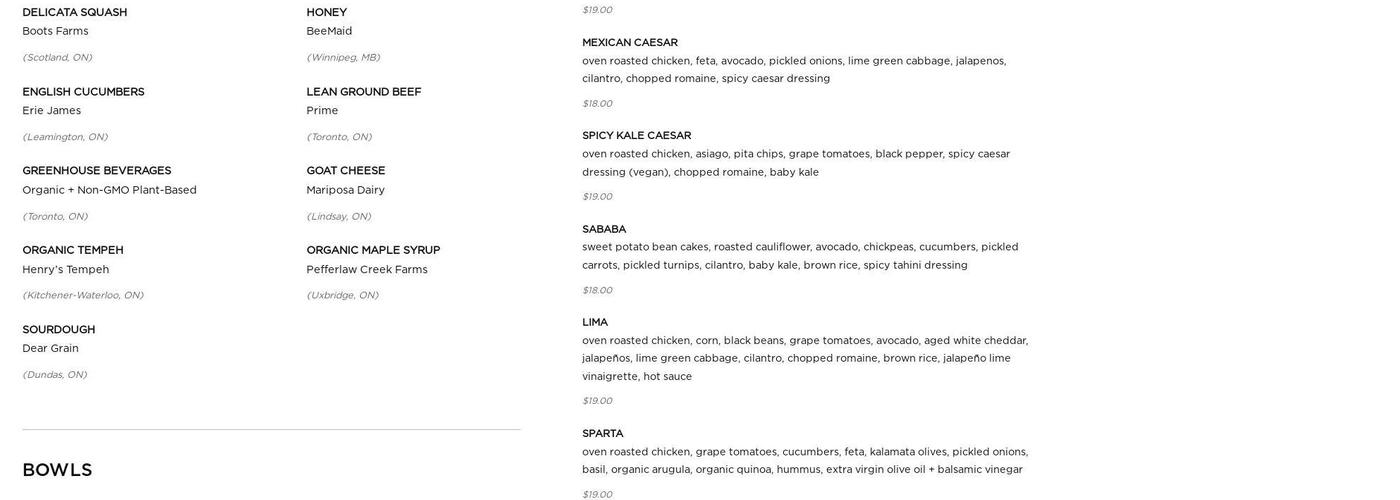Click the ORGANIC MAPLE SYRUP heading
The image size is (1400, 500).
[x=373, y=251]
